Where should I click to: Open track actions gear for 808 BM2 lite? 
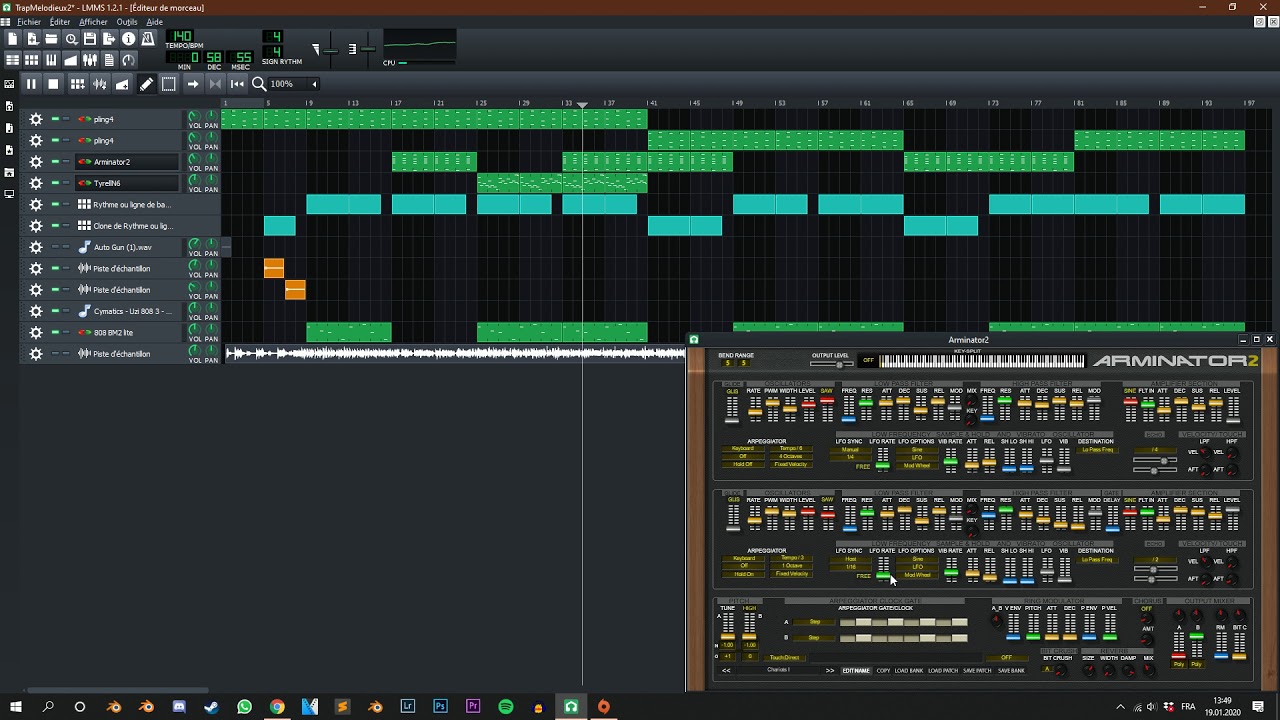[x=36, y=332]
